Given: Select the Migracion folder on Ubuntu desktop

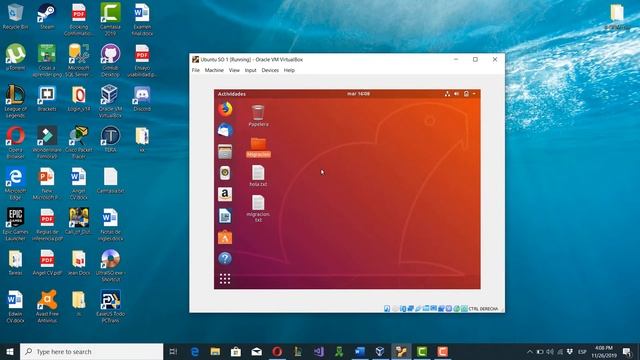Looking at the screenshot, I should 258,147.
